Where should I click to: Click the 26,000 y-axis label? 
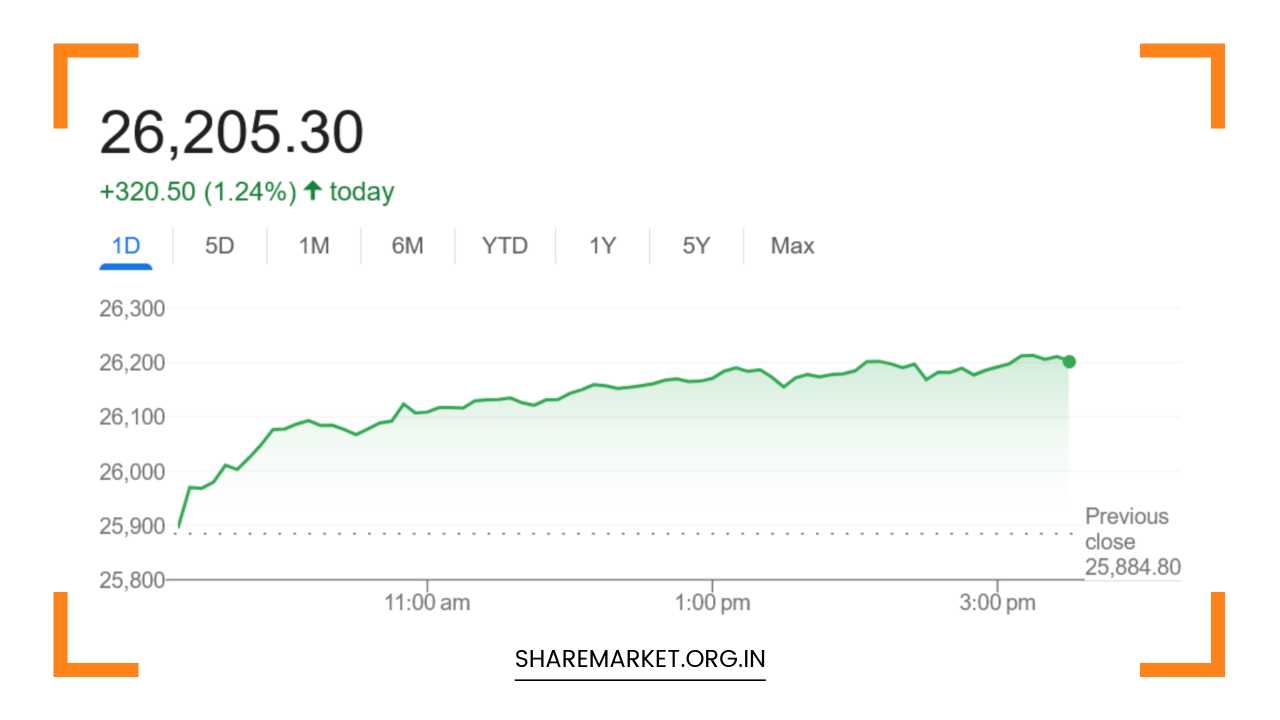point(132,471)
